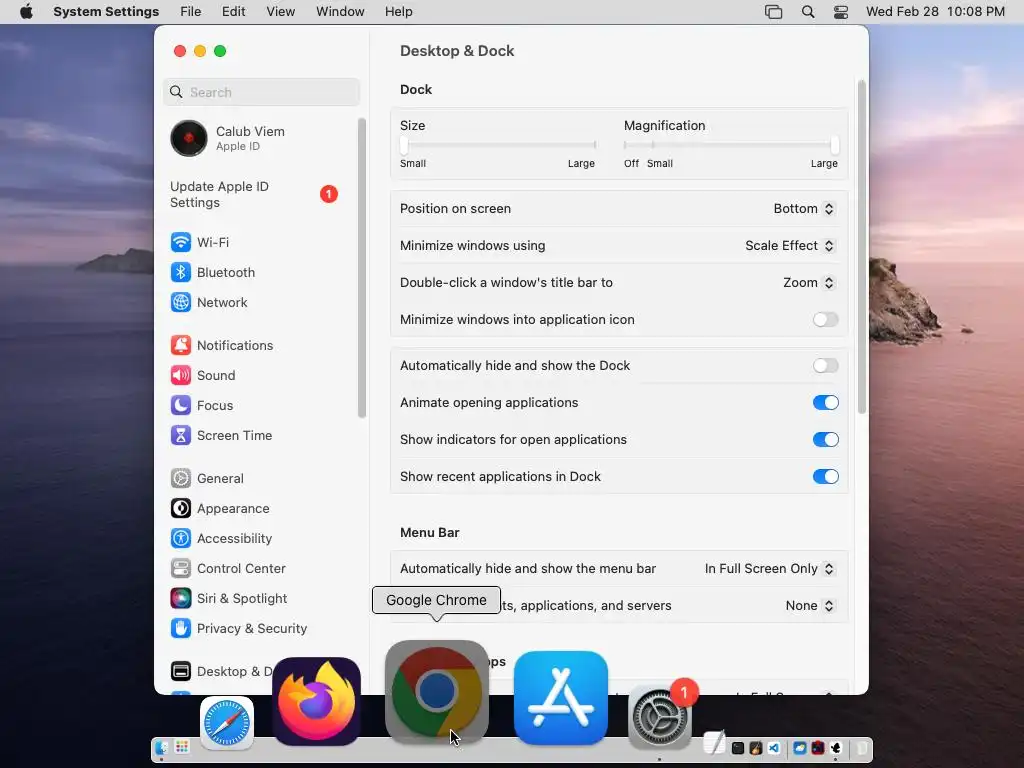Viewport: 1024px width, 768px height.
Task: Change Minimize windows using Scale Effect dropdown
Action: click(790, 246)
